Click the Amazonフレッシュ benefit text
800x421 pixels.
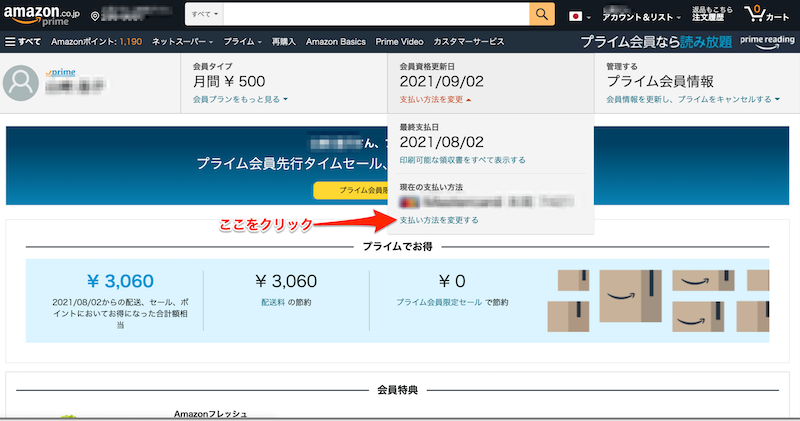[210, 414]
